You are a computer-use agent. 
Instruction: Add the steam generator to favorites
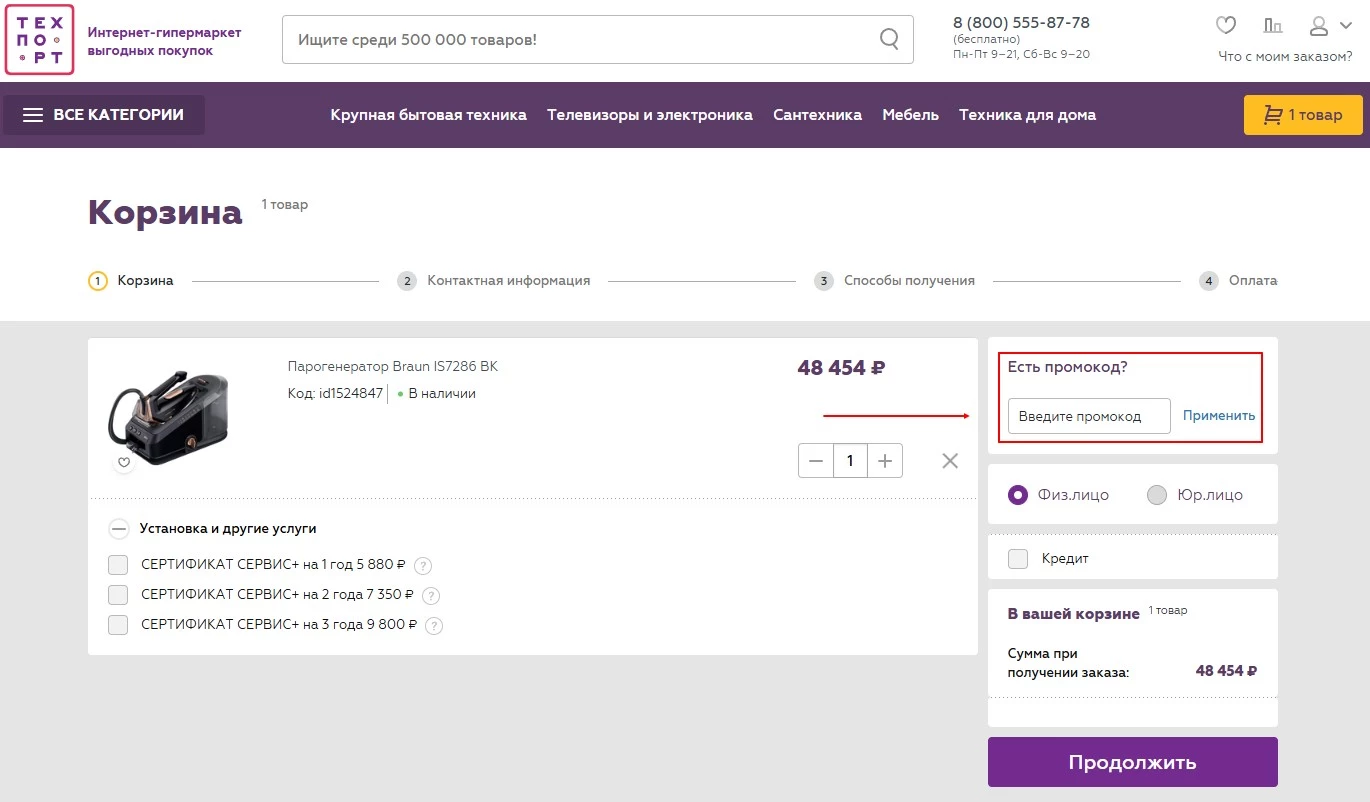[x=124, y=463]
